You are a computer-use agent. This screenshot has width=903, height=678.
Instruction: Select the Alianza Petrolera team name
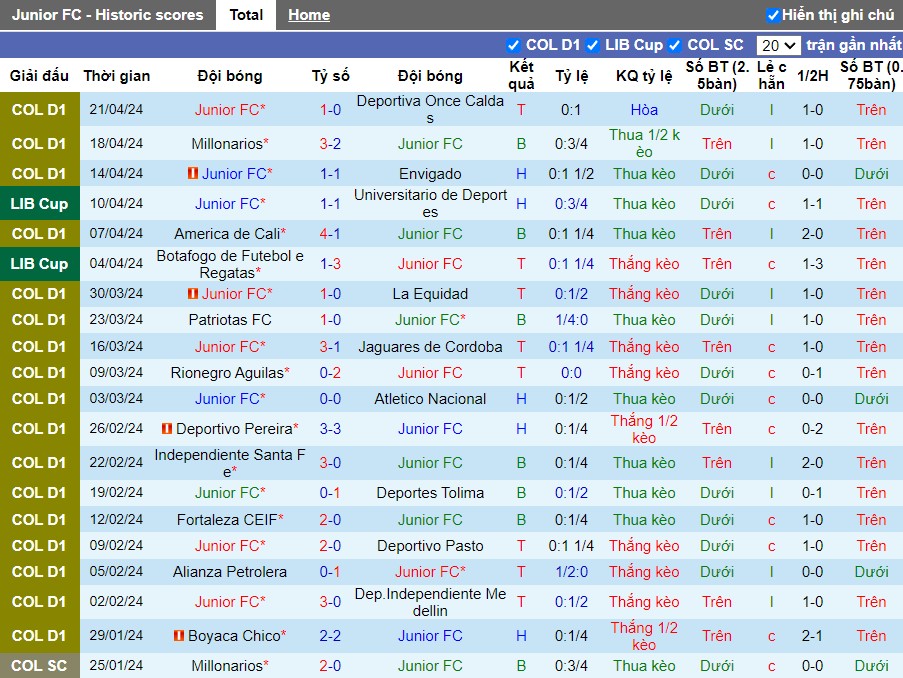click(x=230, y=571)
